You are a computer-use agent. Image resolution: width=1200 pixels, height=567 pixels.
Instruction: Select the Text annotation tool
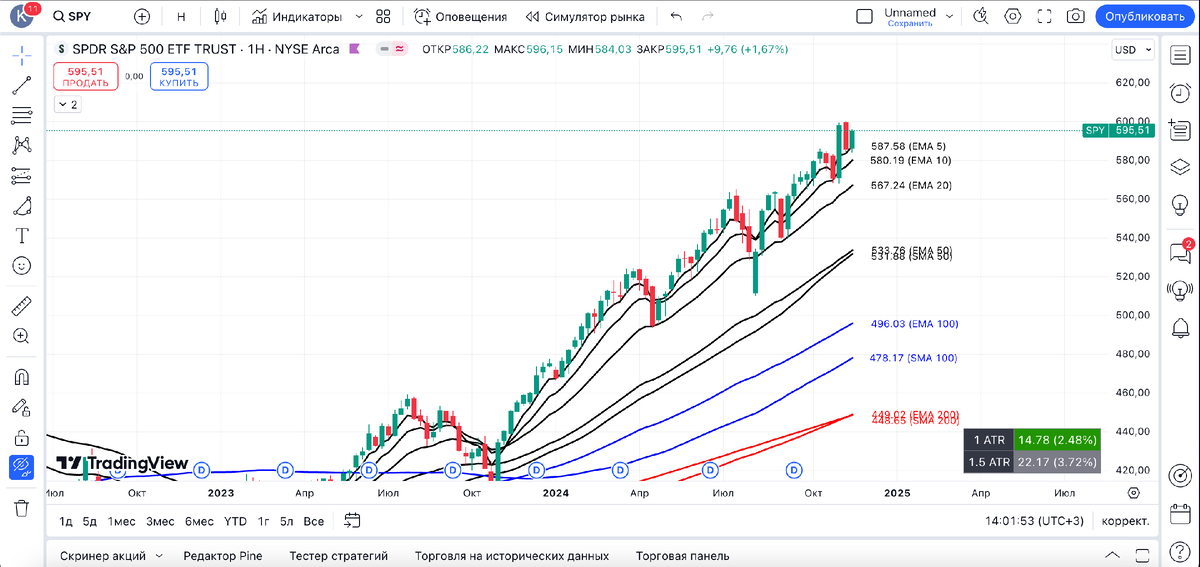pos(21,236)
